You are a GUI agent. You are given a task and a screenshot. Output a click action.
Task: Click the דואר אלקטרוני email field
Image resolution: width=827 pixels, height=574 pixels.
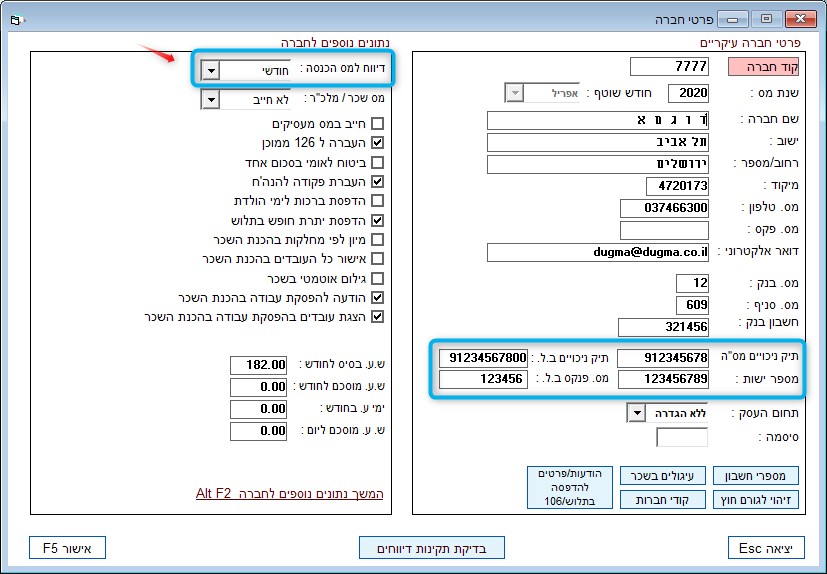click(x=598, y=252)
